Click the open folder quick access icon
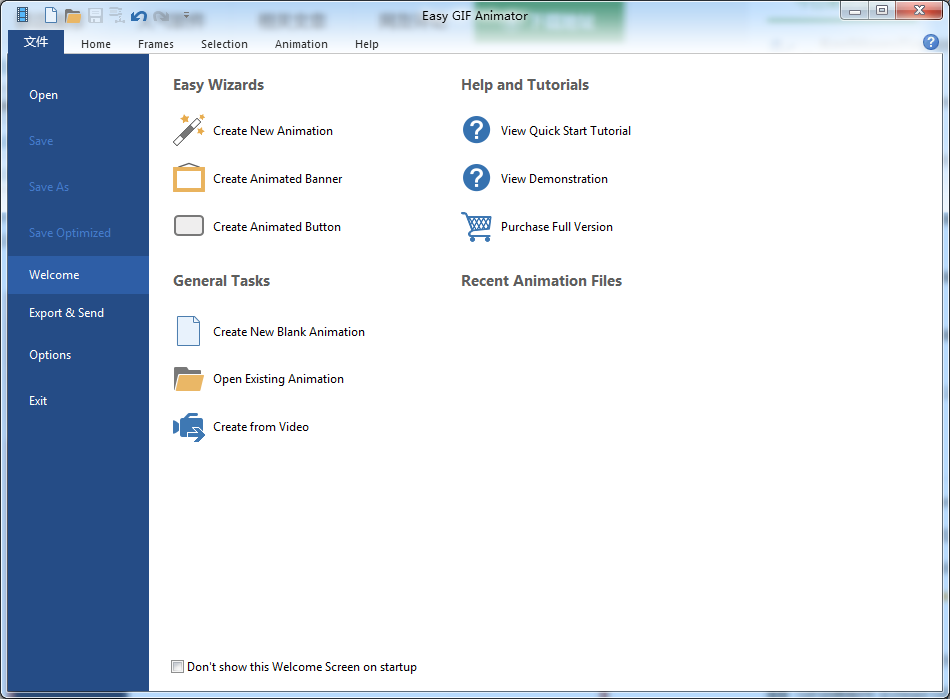Viewport: 950px width, 699px height. tap(73, 16)
